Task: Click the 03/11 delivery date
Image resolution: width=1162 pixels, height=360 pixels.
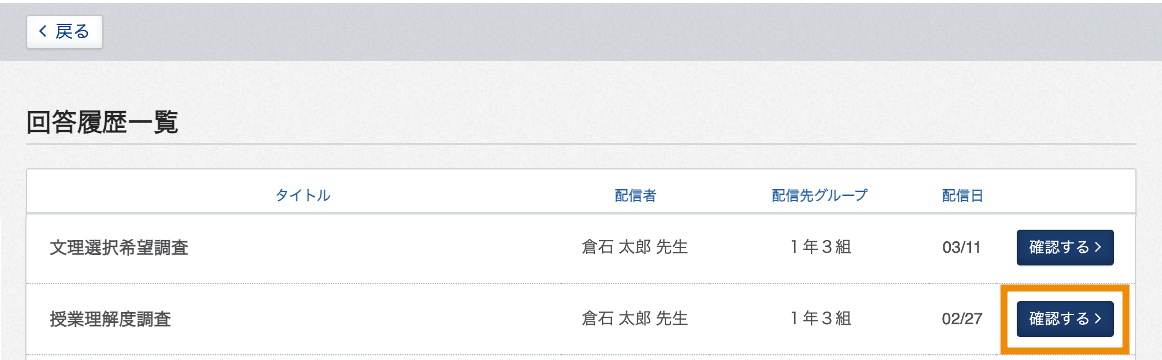Action: pos(962,247)
